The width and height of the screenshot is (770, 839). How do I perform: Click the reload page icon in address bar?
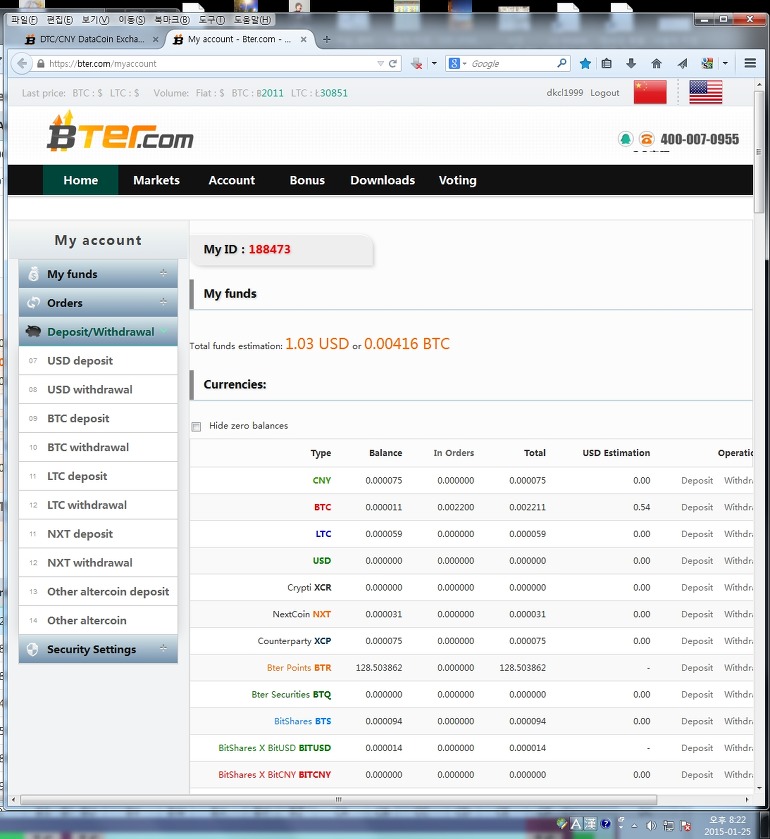[x=392, y=63]
